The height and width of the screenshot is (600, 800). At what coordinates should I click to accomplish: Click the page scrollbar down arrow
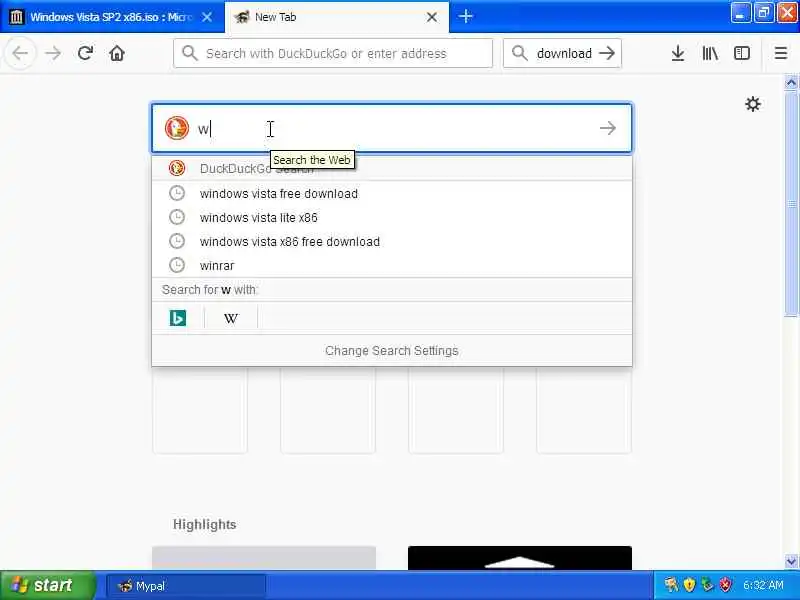point(791,561)
